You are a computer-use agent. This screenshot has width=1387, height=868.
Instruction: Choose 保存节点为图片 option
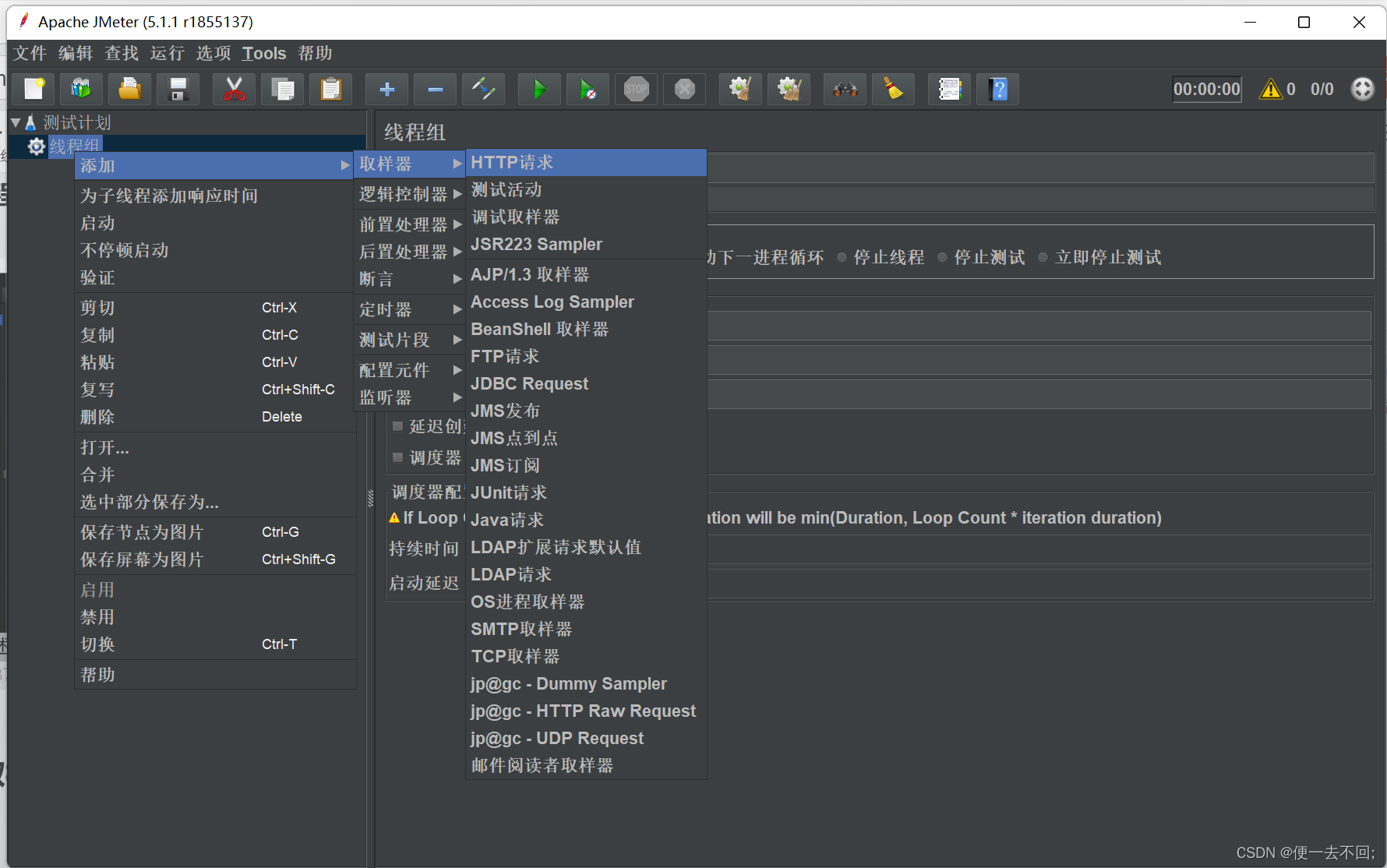215,532
